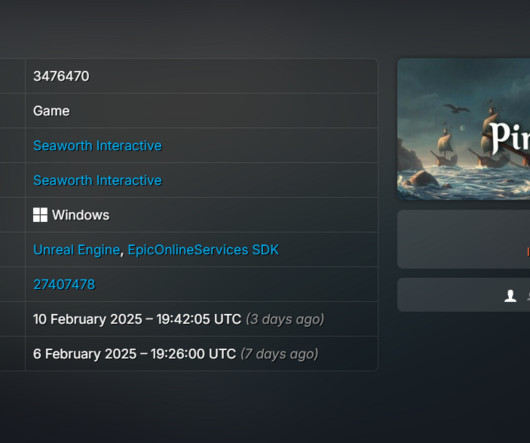Select the App ID 3476470 text
530x443 pixels.
pos(61,76)
